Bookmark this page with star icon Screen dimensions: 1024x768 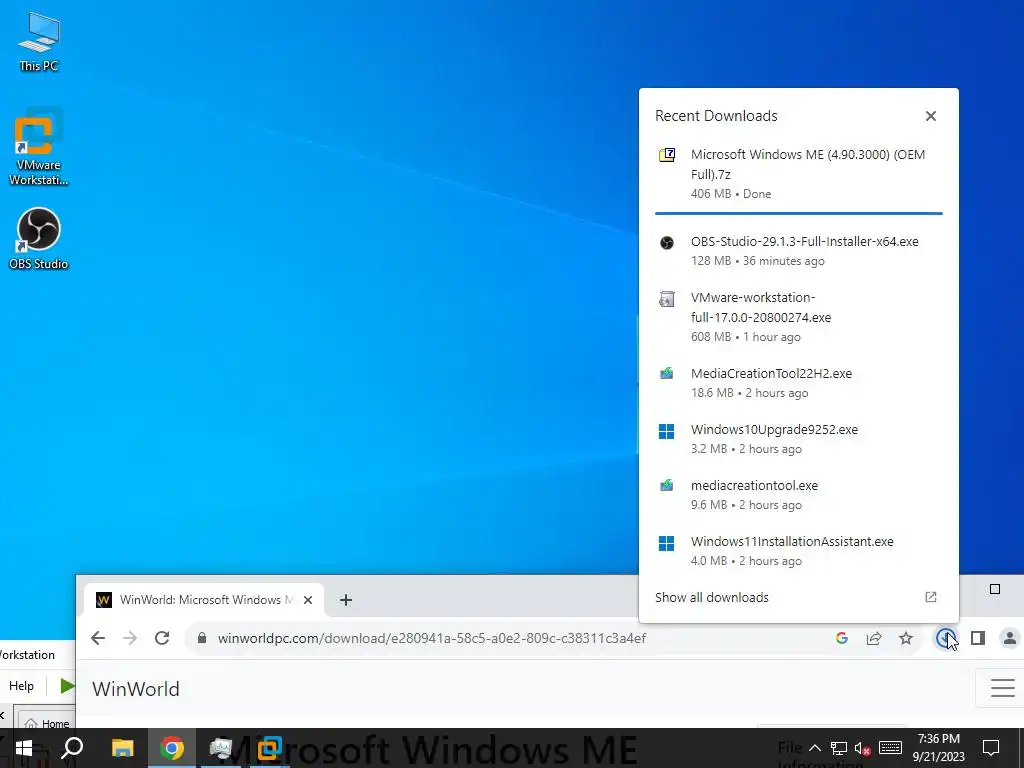tap(906, 638)
